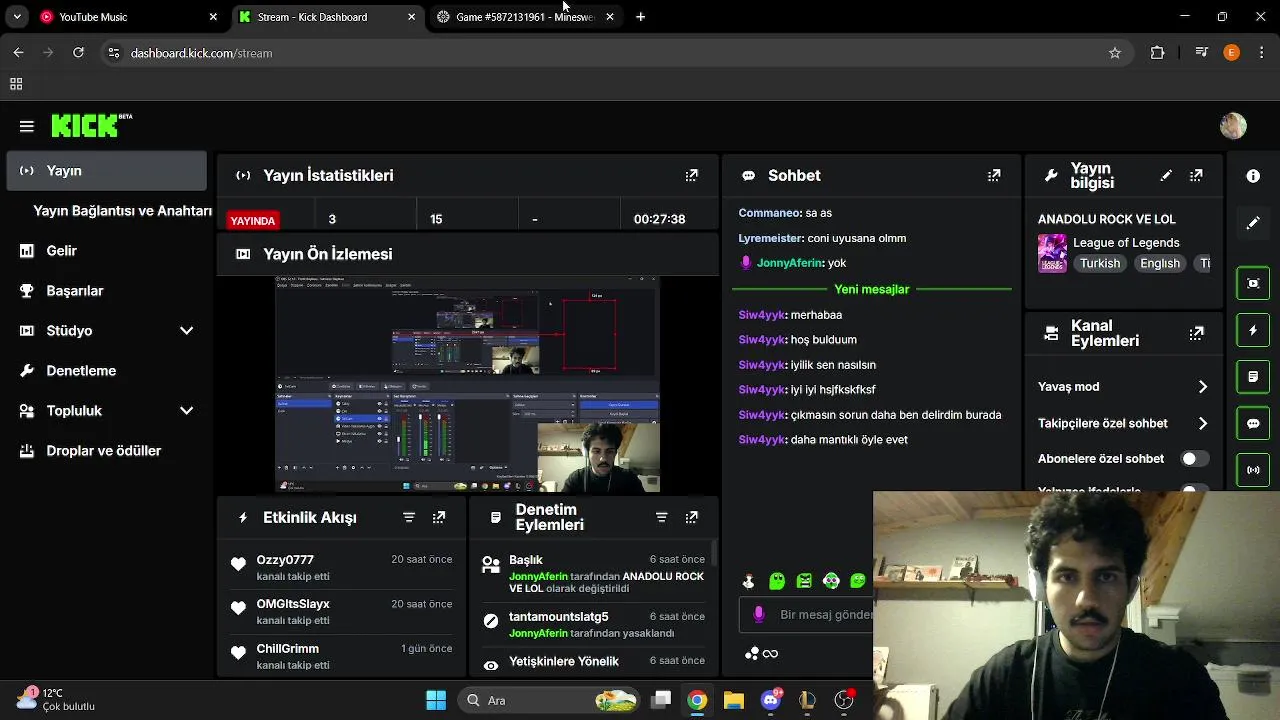Toggle the chat bubble icon in right rail
Image resolution: width=1280 pixels, height=720 pixels.
click(x=1253, y=423)
